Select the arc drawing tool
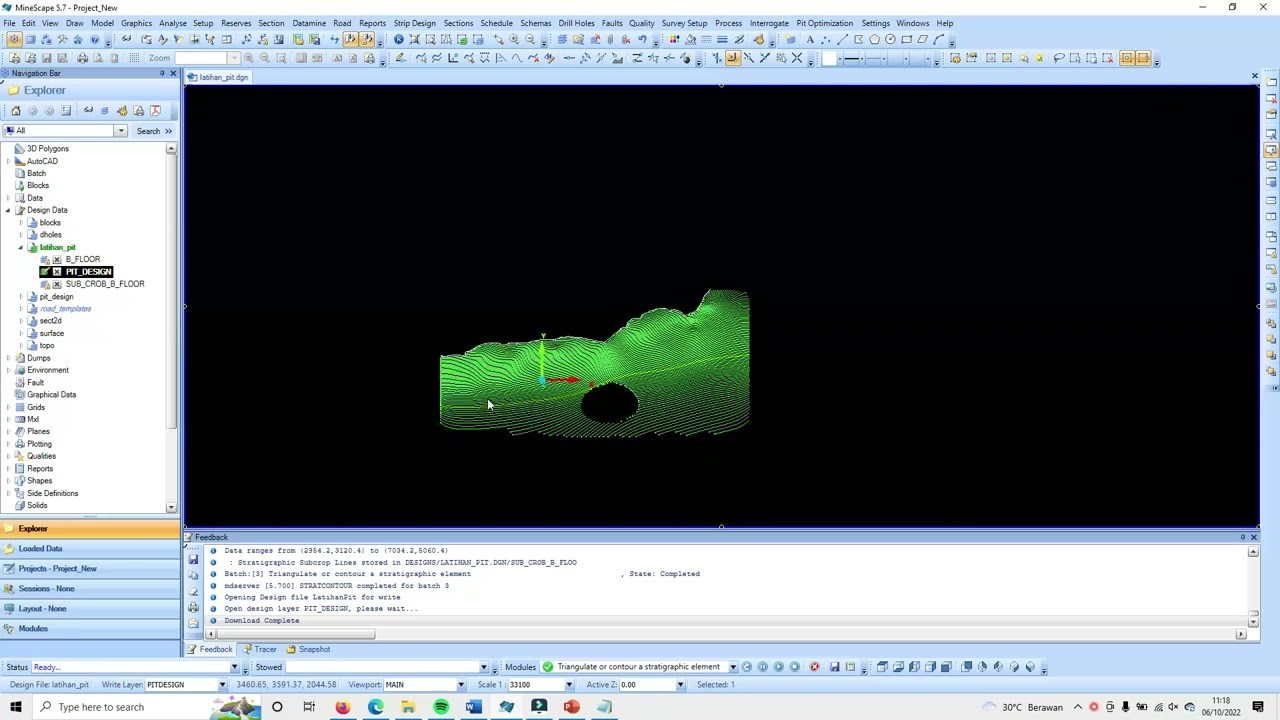This screenshot has height=720, width=1280. pos(938,40)
